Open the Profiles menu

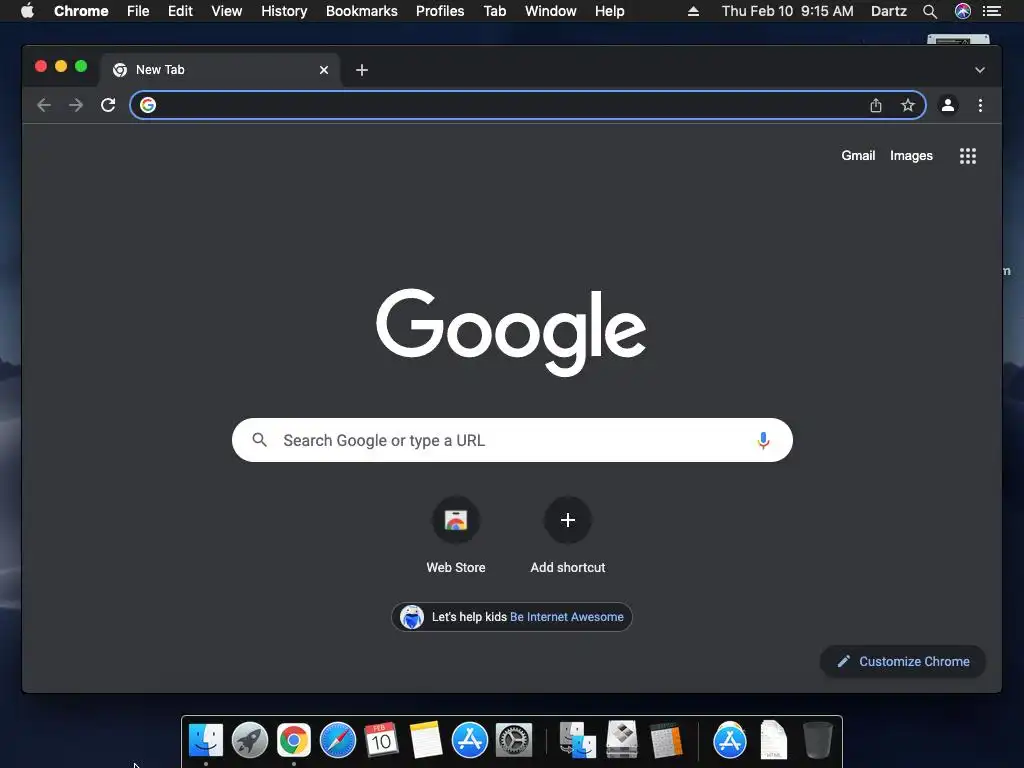(x=440, y=11)
